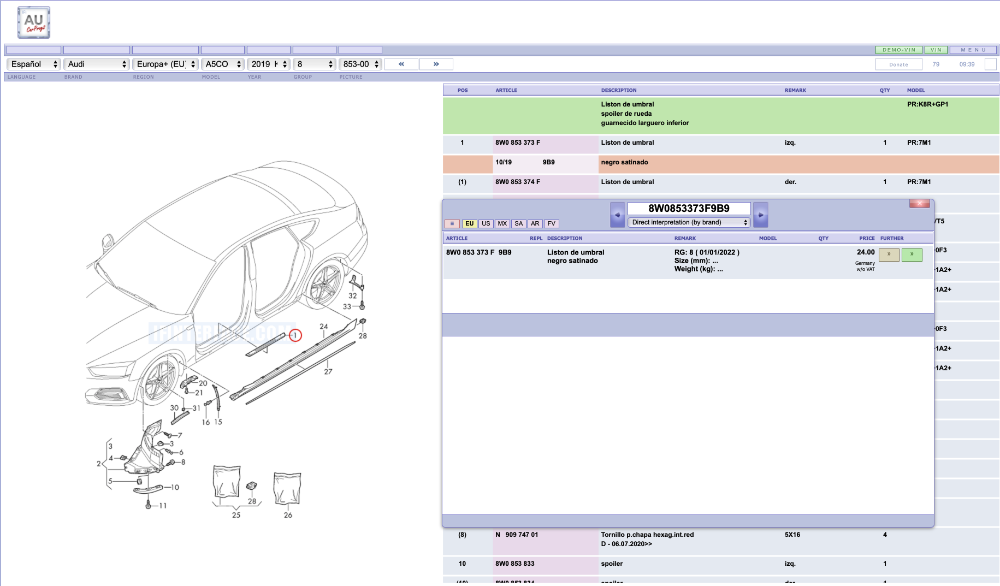Click callout number 24 on diagram
This screenshot has height=586, width=1000.
[323, 326]
